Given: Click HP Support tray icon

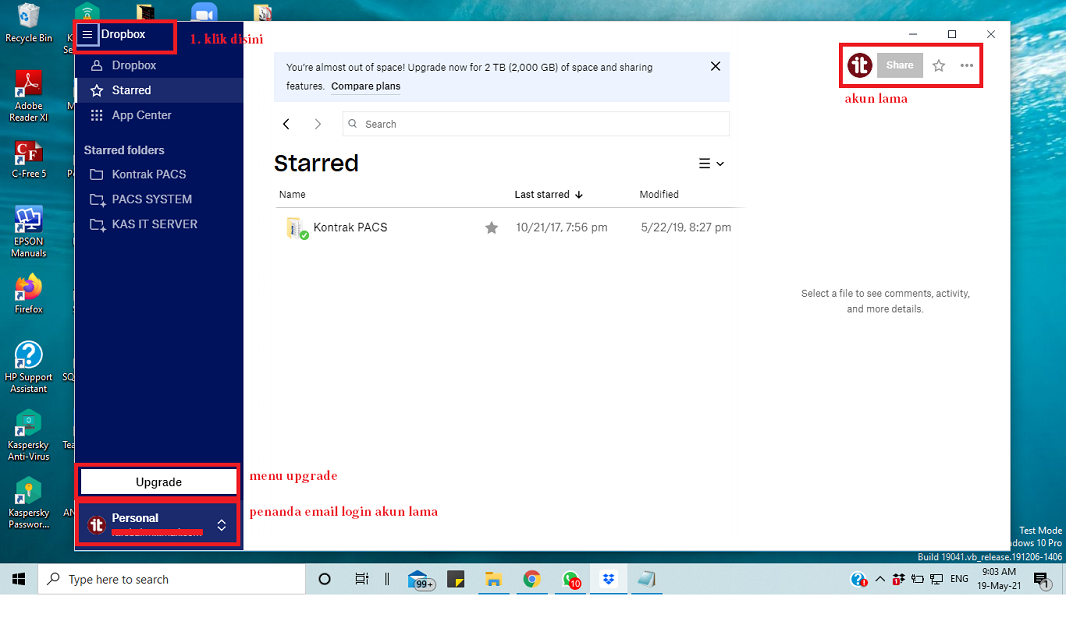Looking at the screenshot, I should [x=859, y=580].
